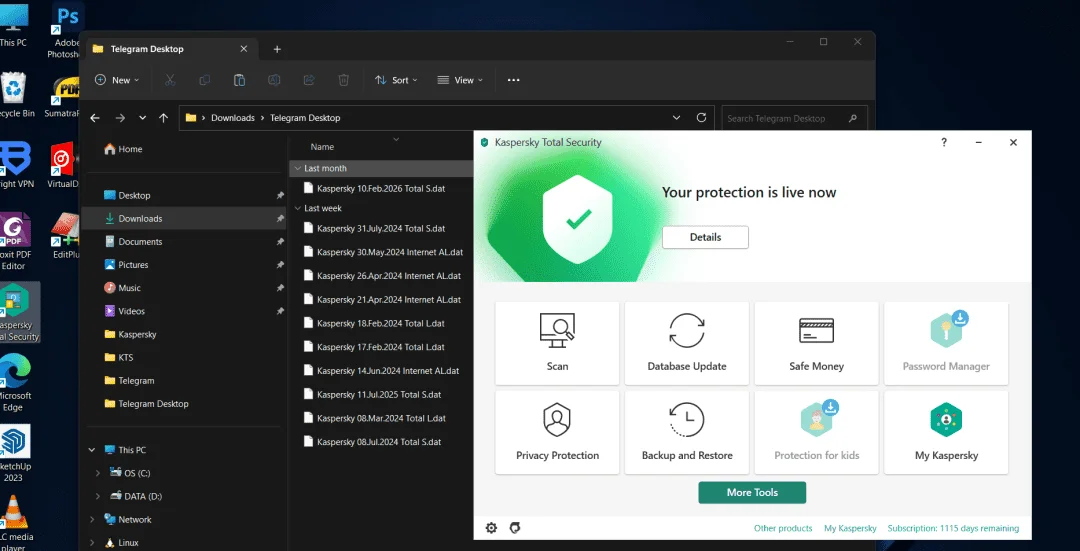
Task: Click the Share icon in Explorer toolbar
Action: (309, 80)
